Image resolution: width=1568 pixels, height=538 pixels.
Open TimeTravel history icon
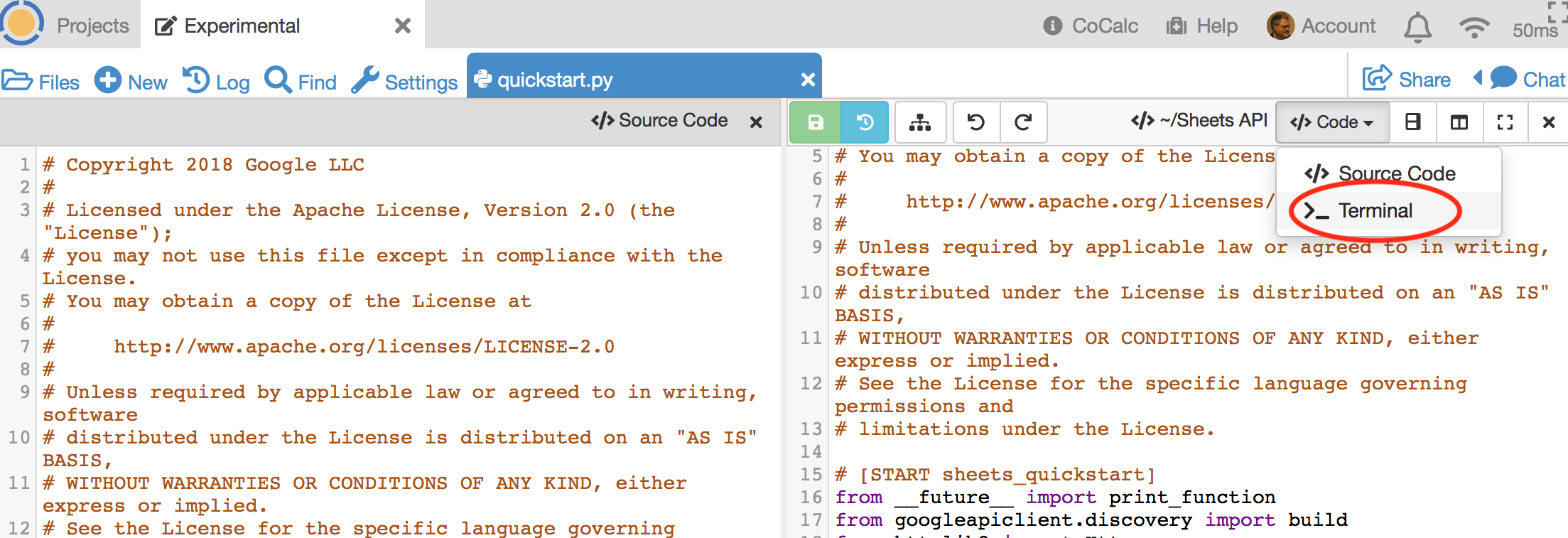865,122
